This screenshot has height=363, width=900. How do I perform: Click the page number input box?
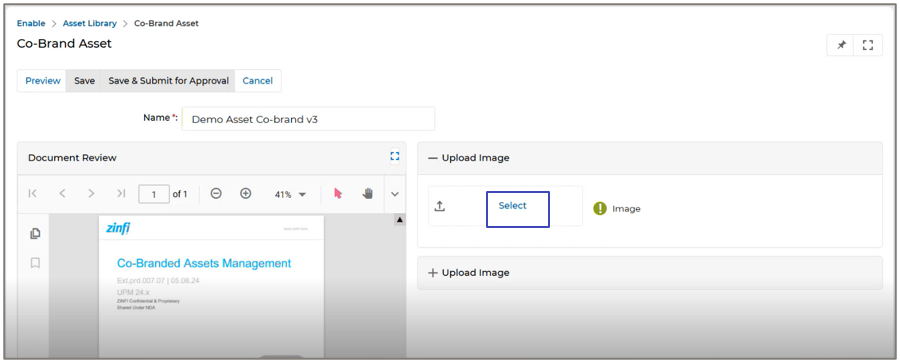154,194
